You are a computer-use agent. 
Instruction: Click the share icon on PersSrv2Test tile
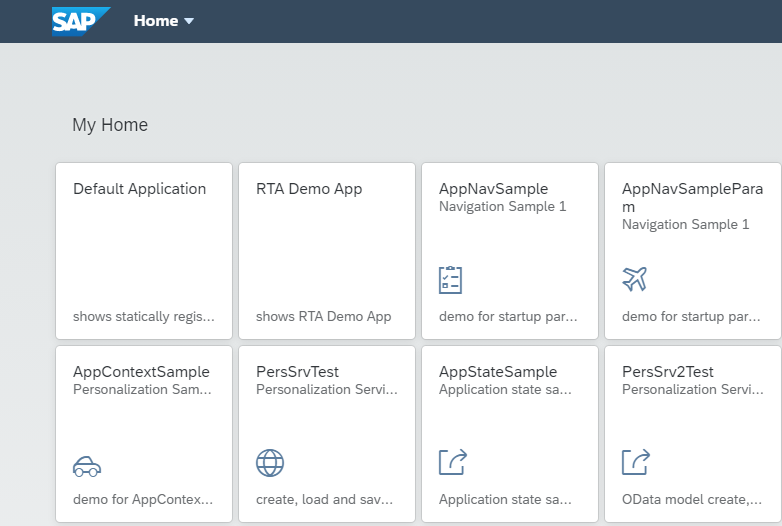pos(636,462)
